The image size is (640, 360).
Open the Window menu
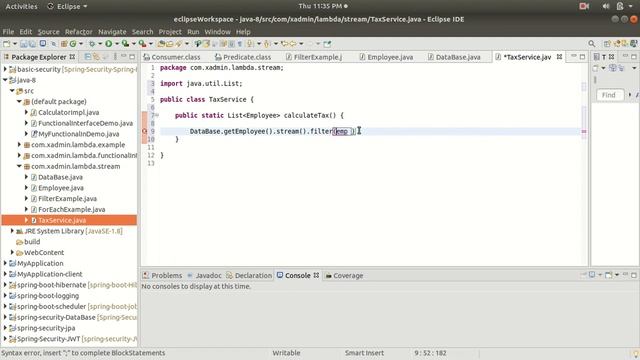218,31
